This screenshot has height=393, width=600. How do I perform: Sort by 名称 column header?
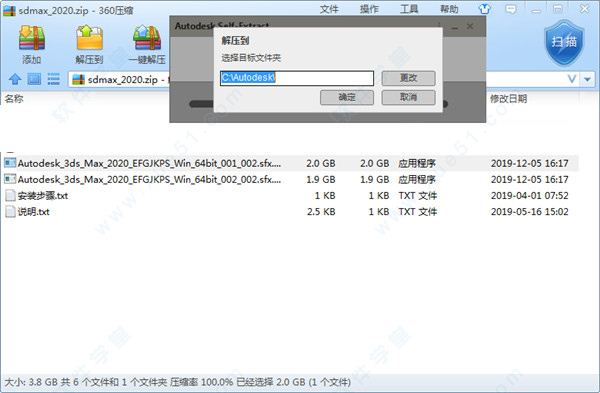[14, 99]
